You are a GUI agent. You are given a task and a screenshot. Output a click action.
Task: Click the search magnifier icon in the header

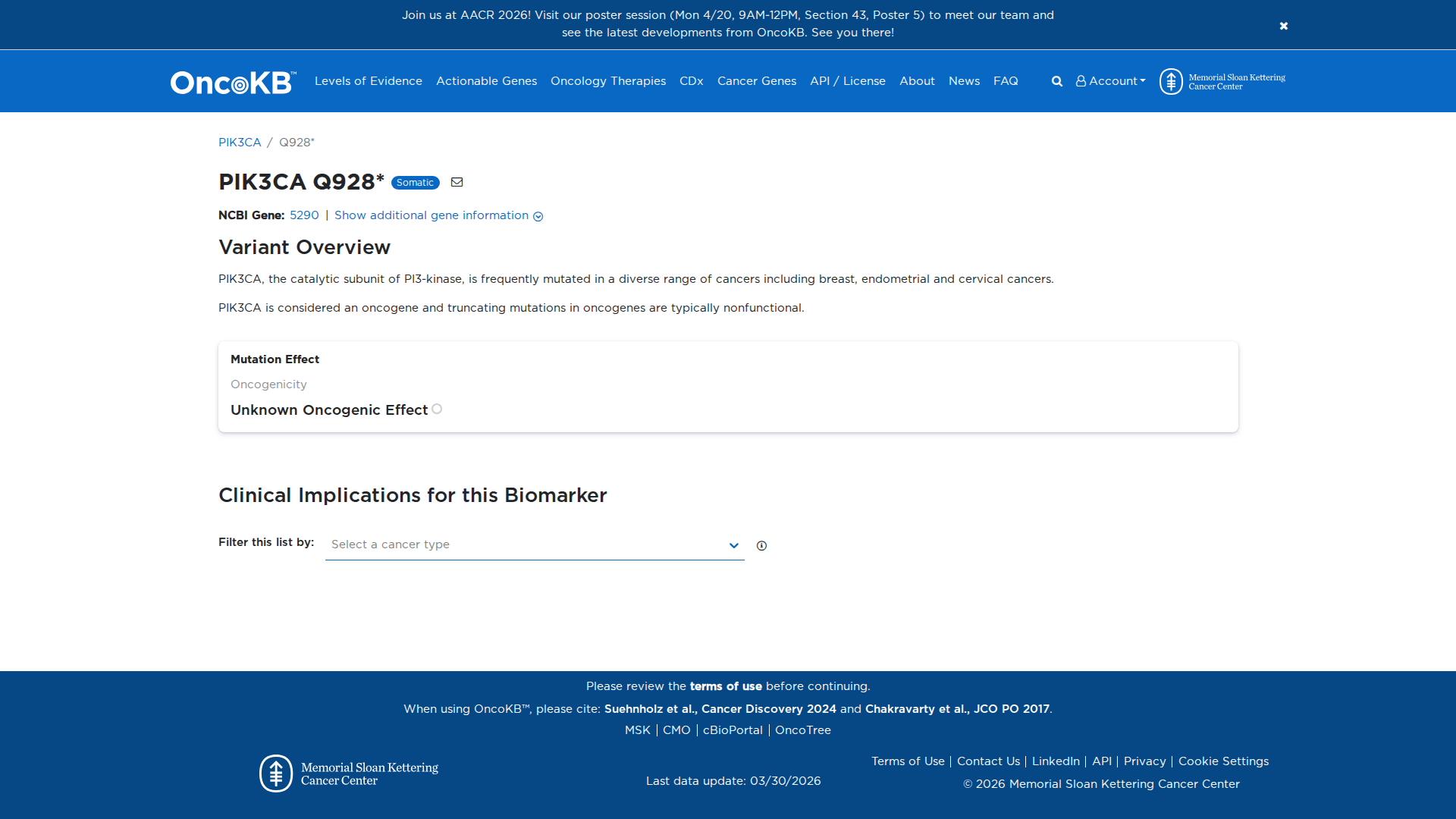(1056, 81)
